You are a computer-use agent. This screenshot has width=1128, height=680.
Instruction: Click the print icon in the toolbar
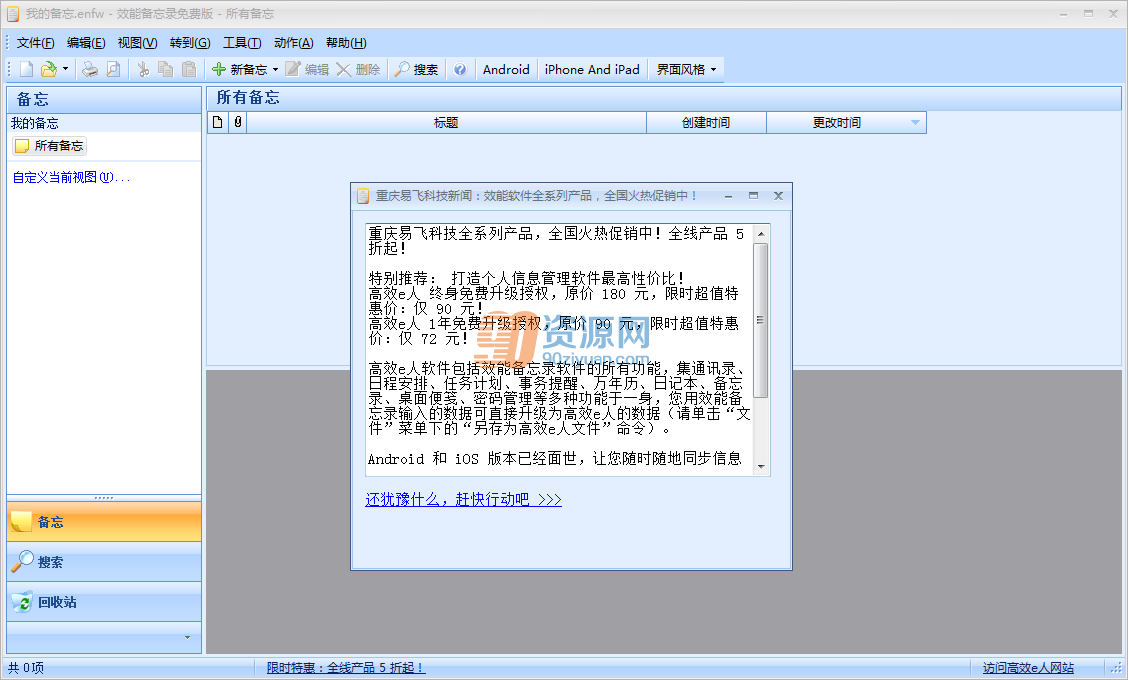coord(90,69)
